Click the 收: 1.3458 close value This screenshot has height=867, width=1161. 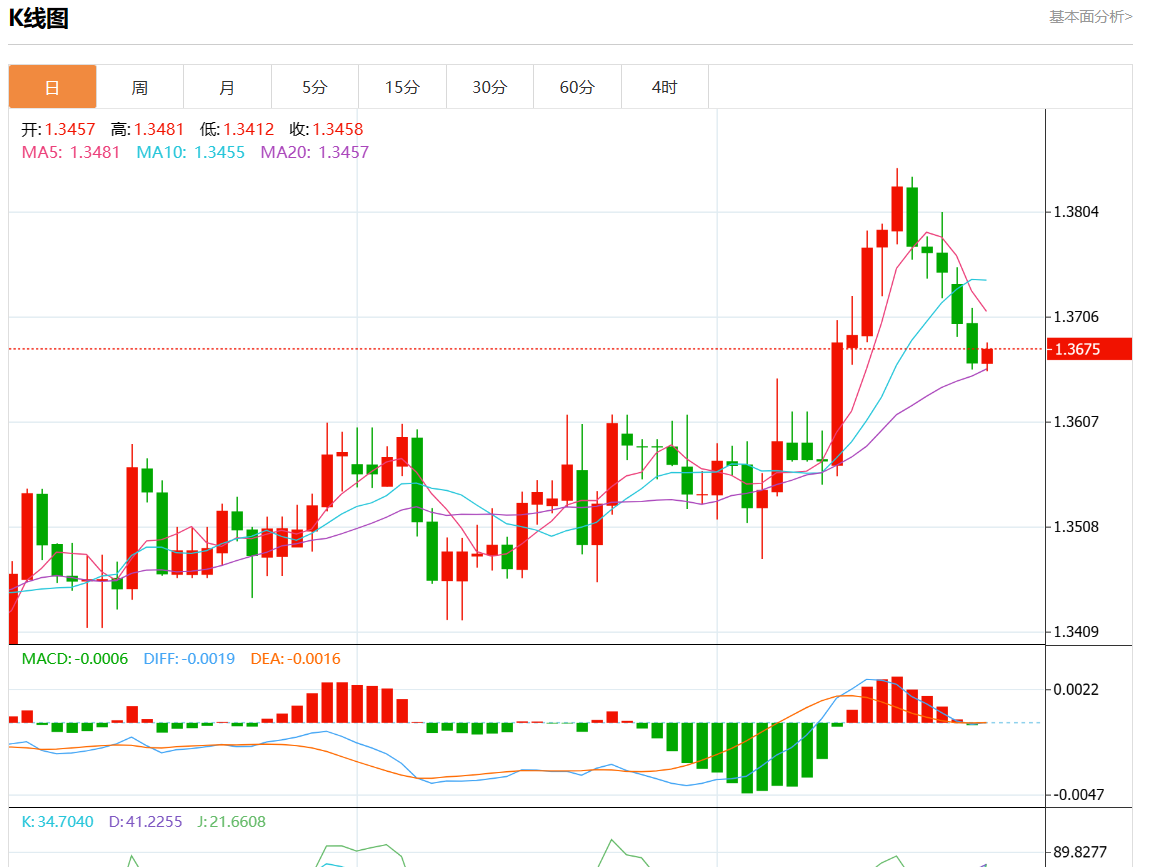coord(327,130)
